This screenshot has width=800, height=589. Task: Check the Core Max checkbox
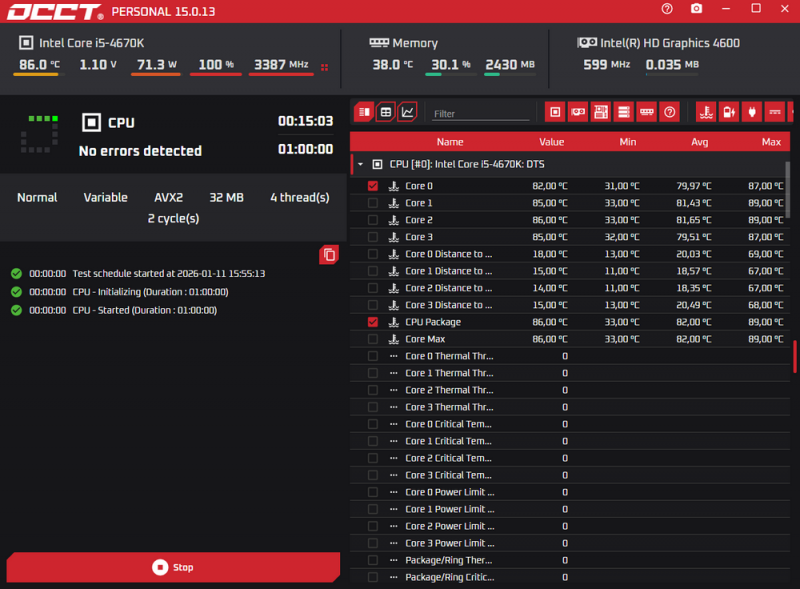tap(373, 339)
